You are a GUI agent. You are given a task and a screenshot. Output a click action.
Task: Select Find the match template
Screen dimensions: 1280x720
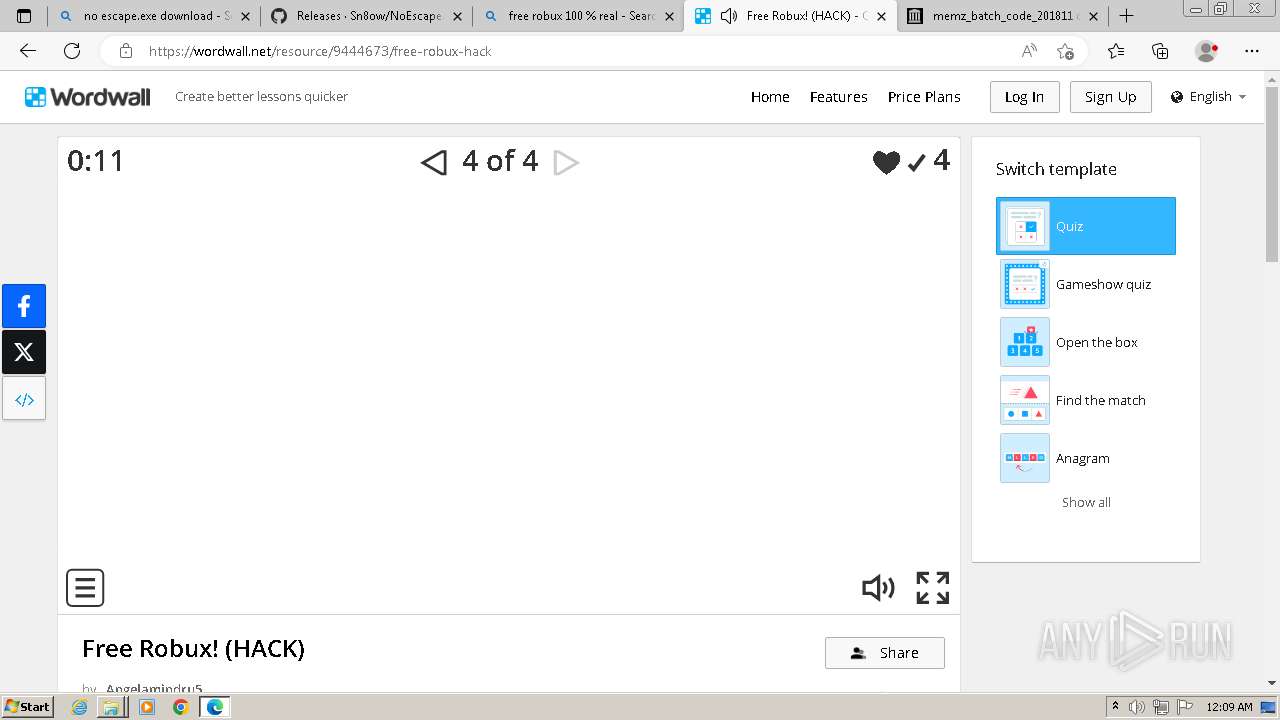1086,400
